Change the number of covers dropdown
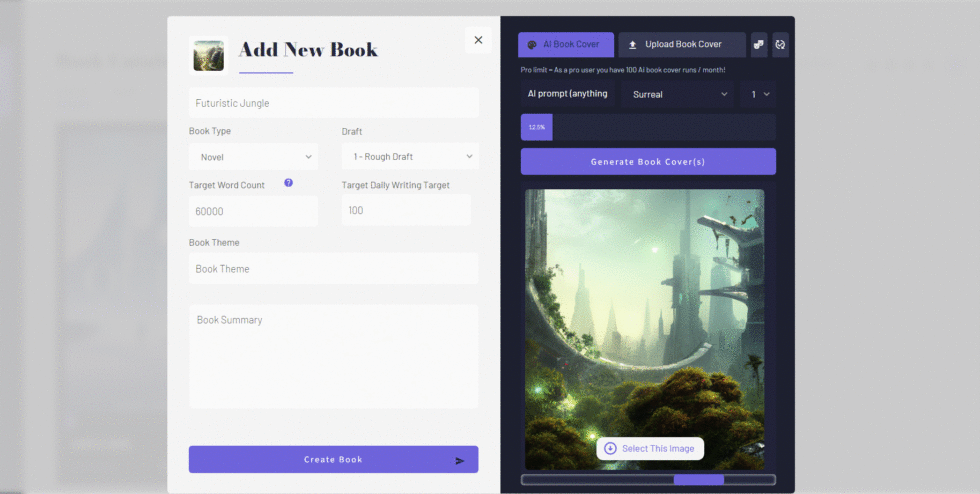Viewport: 980px width, 494px height. 760,94
